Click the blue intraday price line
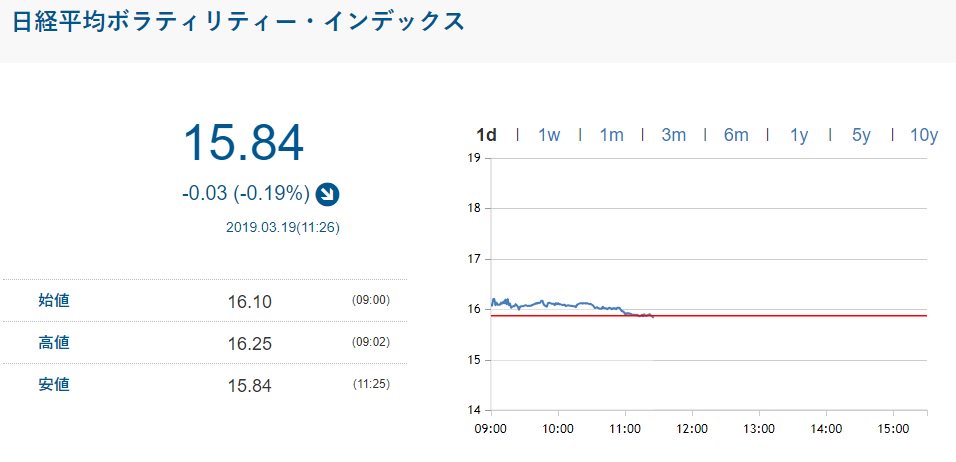Screen dimensions: 956x462 560,303
